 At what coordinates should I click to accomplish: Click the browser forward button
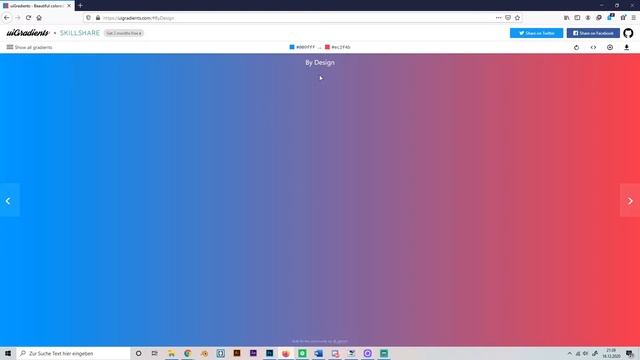[18, 18]
